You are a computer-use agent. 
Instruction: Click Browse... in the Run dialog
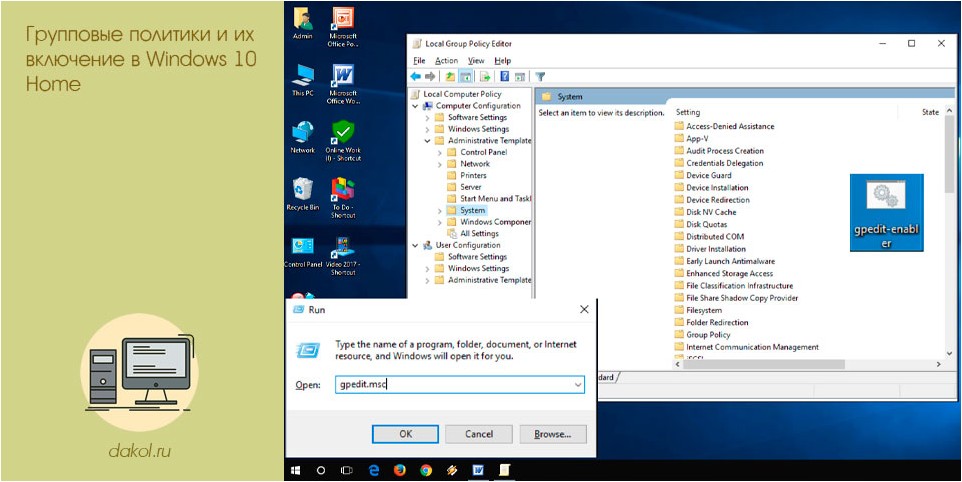[x=553, y=434]
